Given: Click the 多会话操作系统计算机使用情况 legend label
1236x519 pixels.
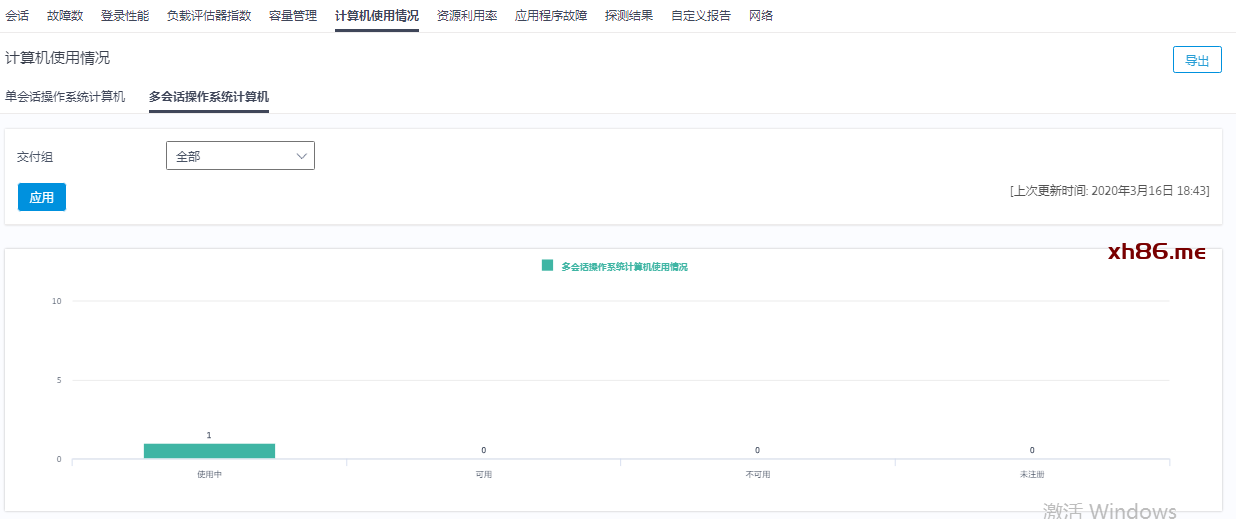Looking at the screenshot, I should [x=624, y=267].
